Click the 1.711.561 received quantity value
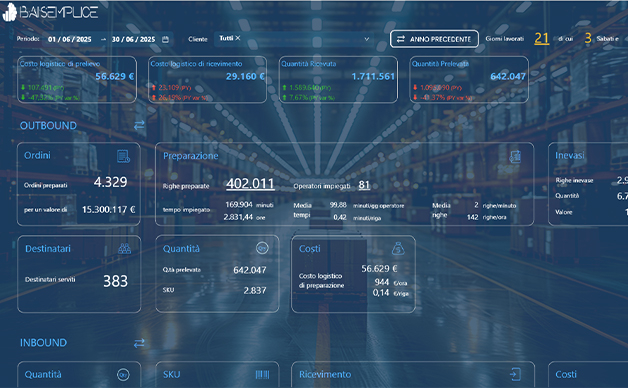 [373, 76]
